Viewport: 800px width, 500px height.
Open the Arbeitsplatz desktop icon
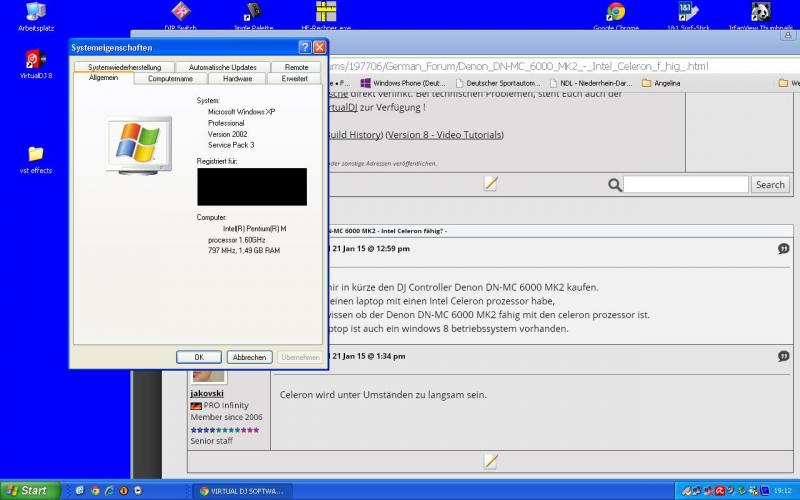(x=35, y=13)
